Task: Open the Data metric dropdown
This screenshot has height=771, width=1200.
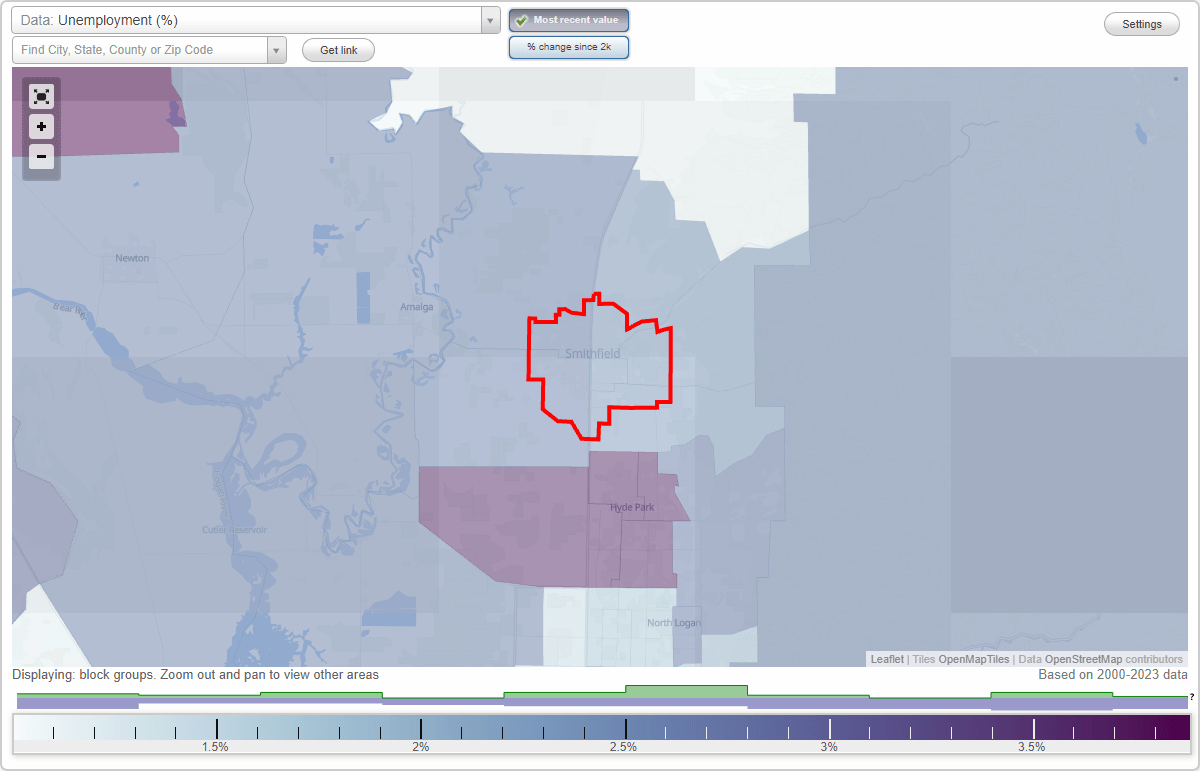Action: coord(489,19)
